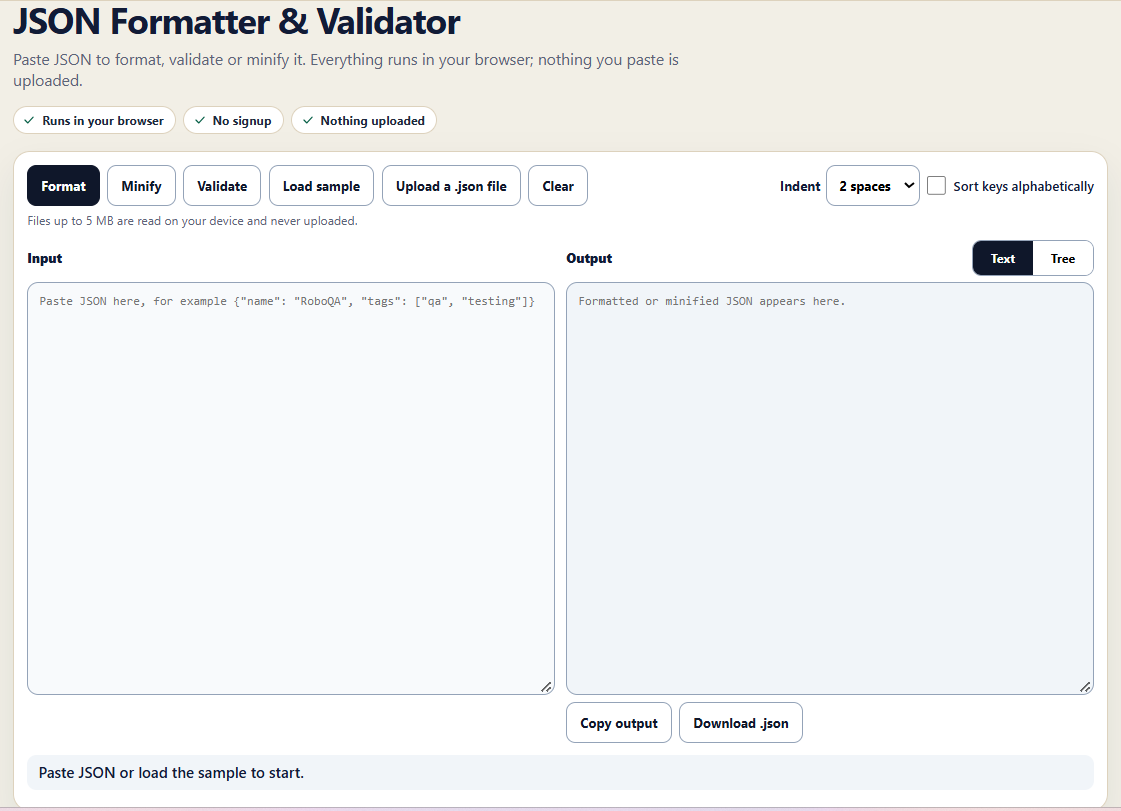This screenshot has height=811, width=1121.
Task: Click the Input label
Action: pyautogui.click(x=45, y=258)
